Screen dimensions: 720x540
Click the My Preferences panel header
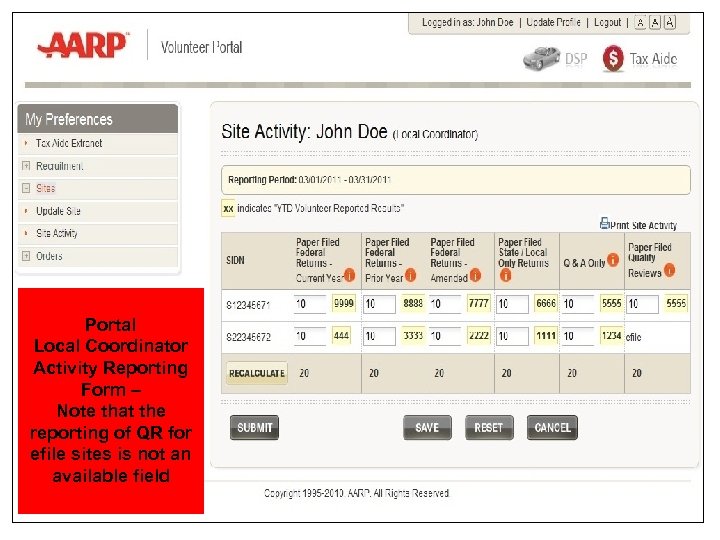(x=97, y=119)
